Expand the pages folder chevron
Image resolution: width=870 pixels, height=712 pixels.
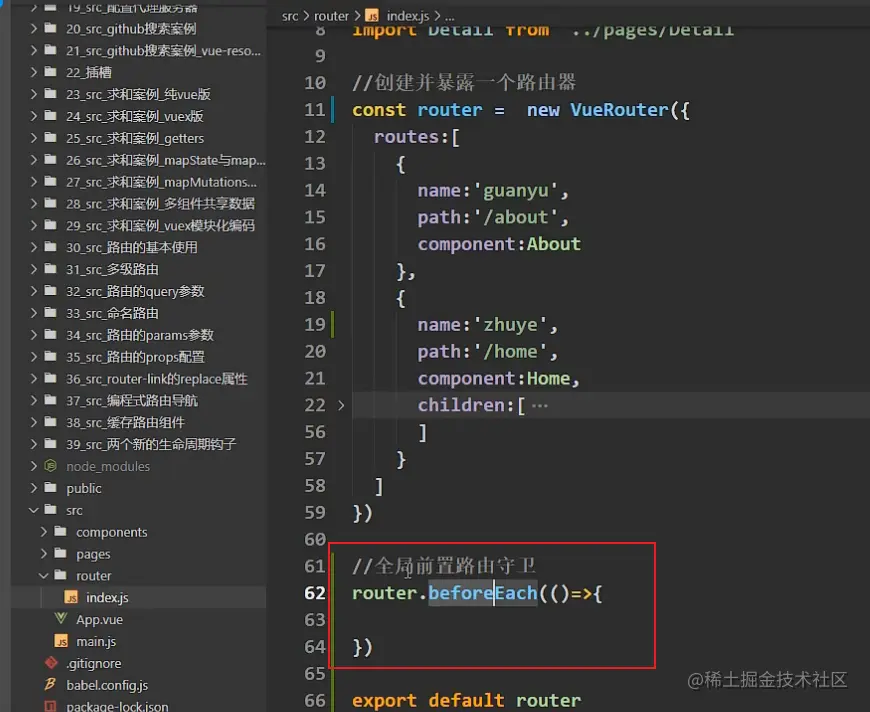click(x=44, y=554)
